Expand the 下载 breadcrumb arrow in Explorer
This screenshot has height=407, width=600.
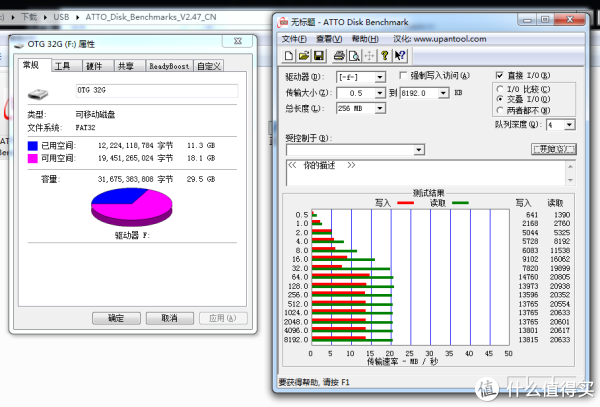(x=45, y=17)
